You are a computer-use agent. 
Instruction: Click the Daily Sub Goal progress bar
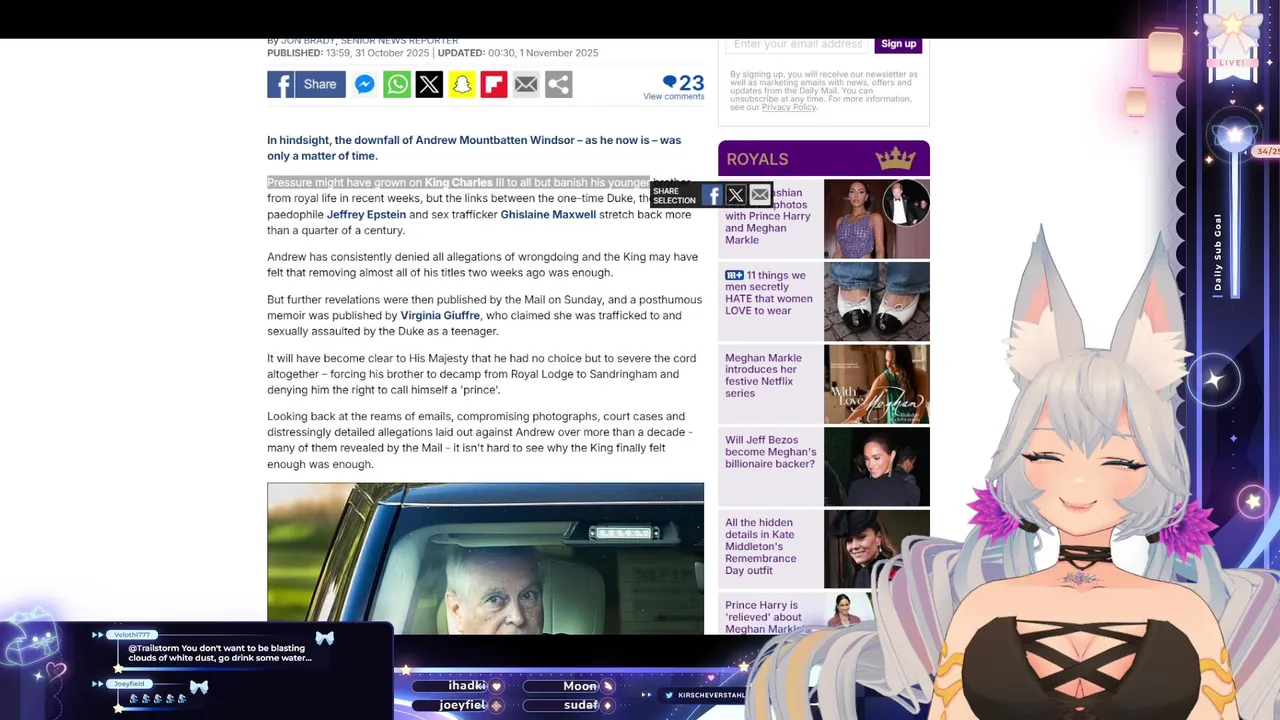[1235, 225]
